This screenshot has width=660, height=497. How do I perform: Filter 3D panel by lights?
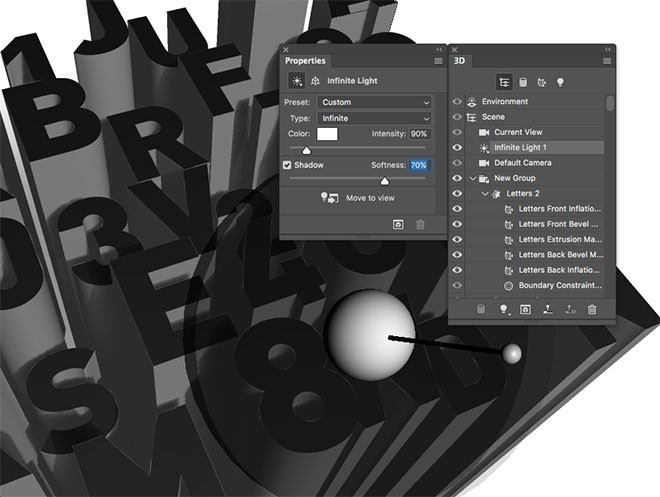[x=559, y=82]
